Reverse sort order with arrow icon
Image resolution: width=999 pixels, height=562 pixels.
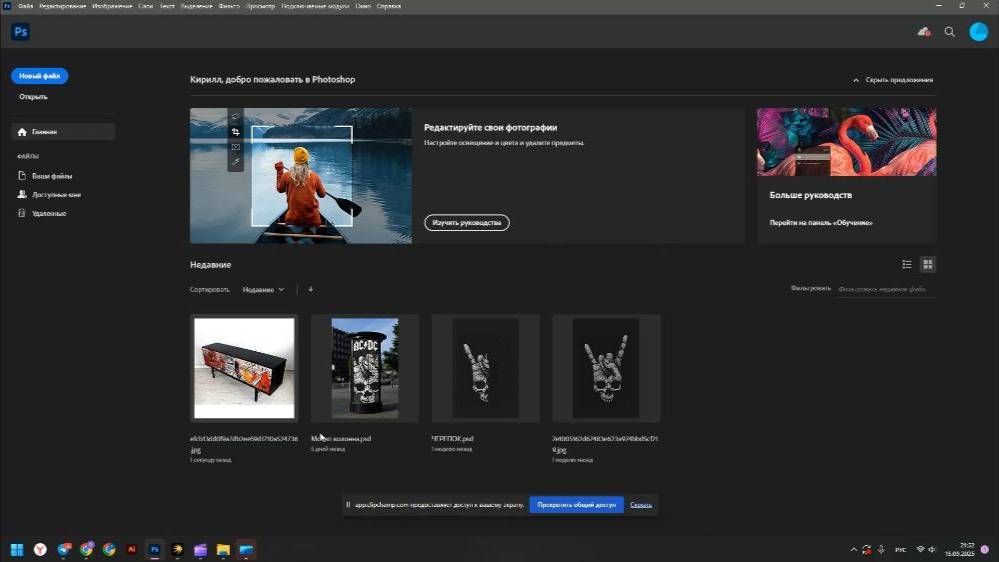click(311, 289)
